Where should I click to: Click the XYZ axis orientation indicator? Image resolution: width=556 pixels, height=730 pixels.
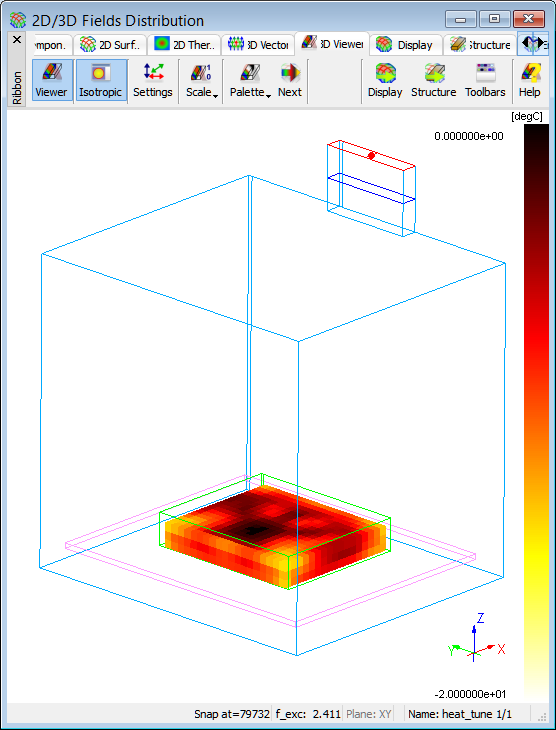(476, 641)
